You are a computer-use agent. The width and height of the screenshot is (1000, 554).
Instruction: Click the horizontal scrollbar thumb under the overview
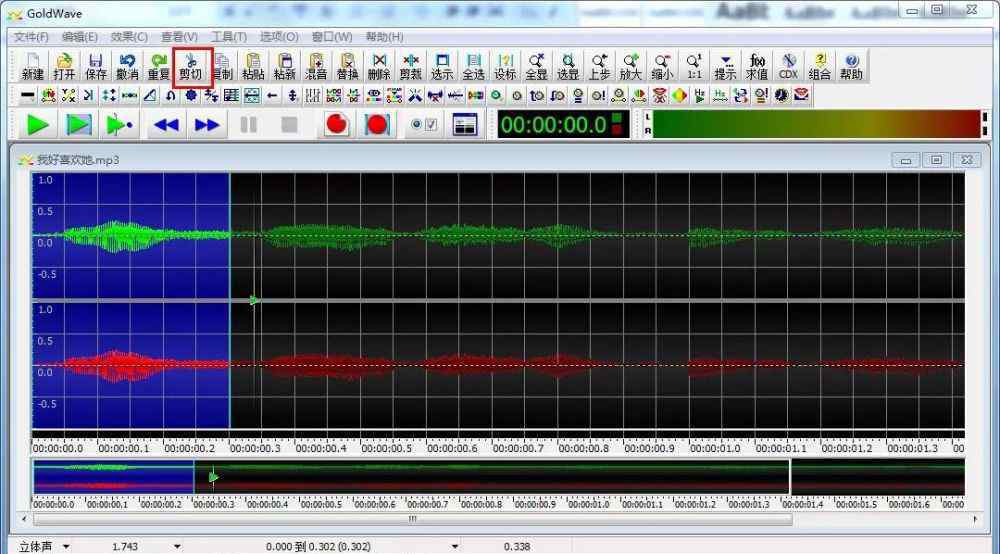click(x=413, y=520)
